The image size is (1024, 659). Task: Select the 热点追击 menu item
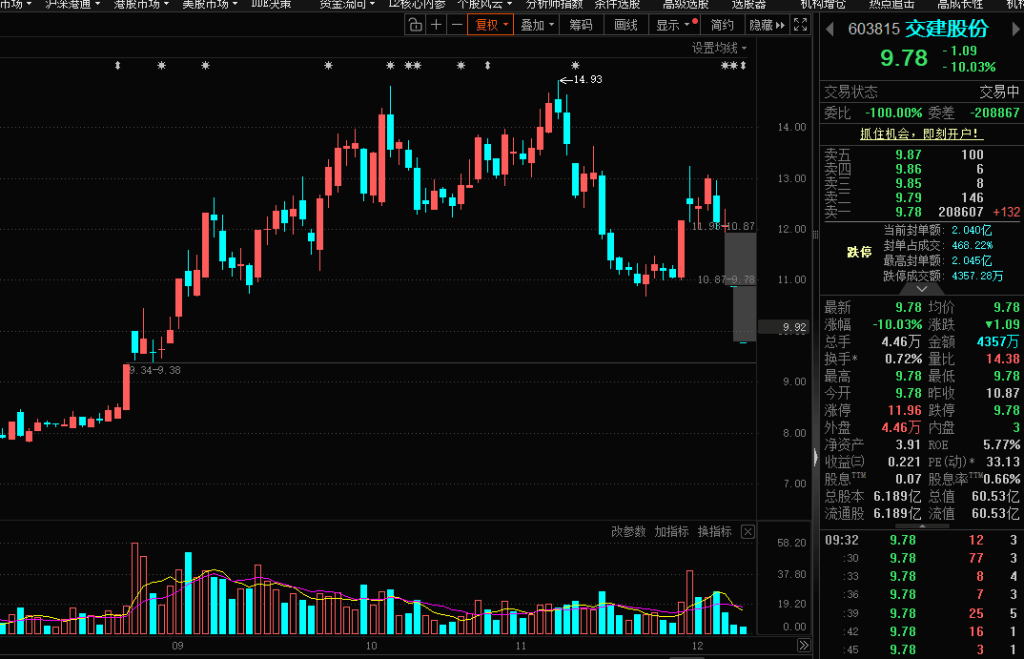[x=891, y=4]
